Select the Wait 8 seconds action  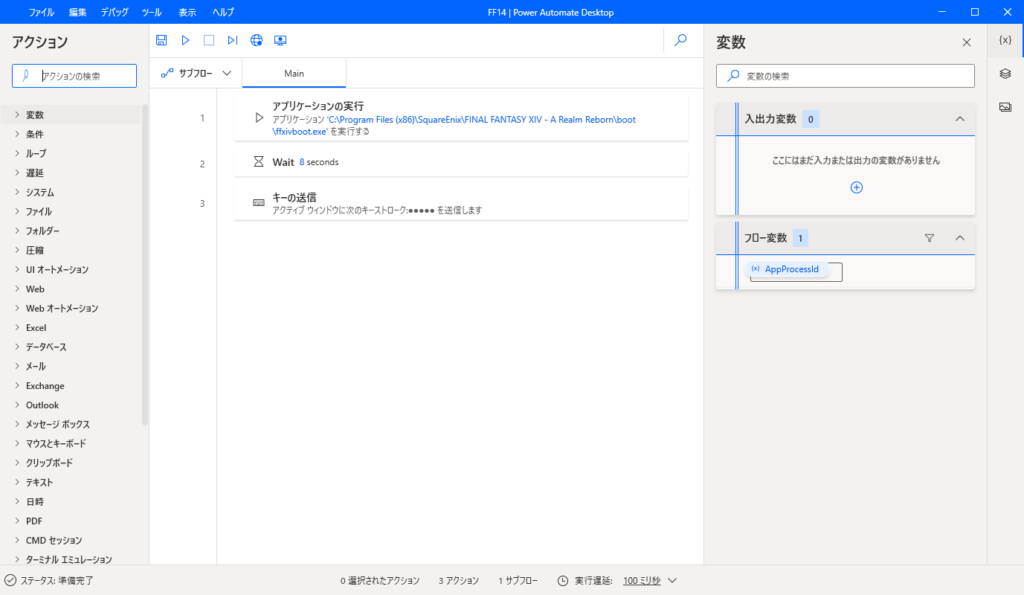(461, 162)
